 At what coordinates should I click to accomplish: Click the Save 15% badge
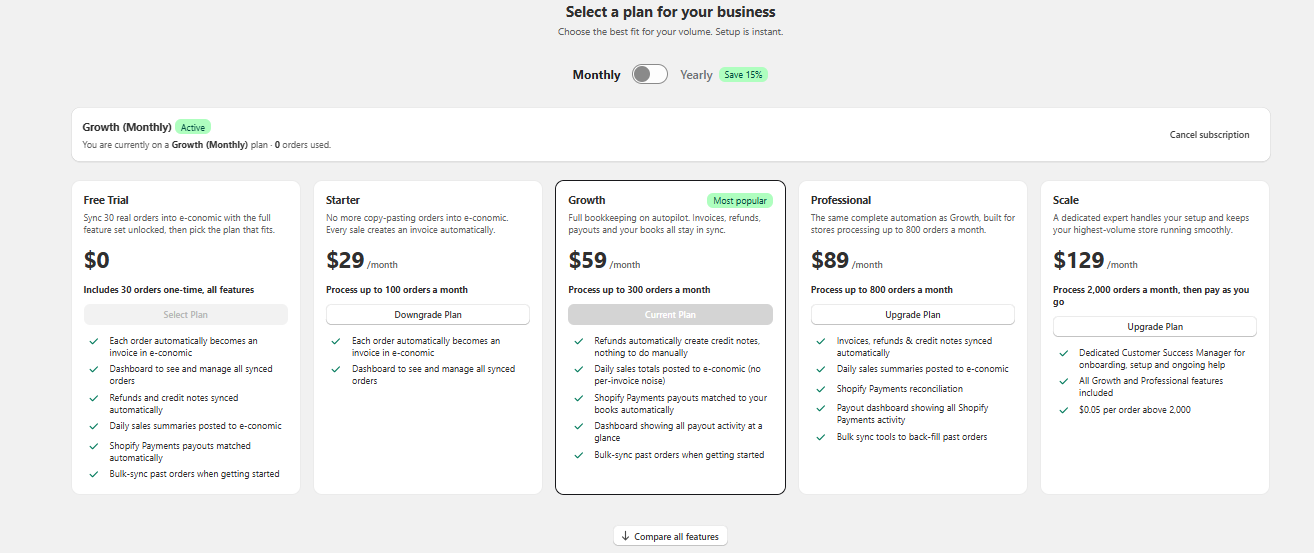743,75
